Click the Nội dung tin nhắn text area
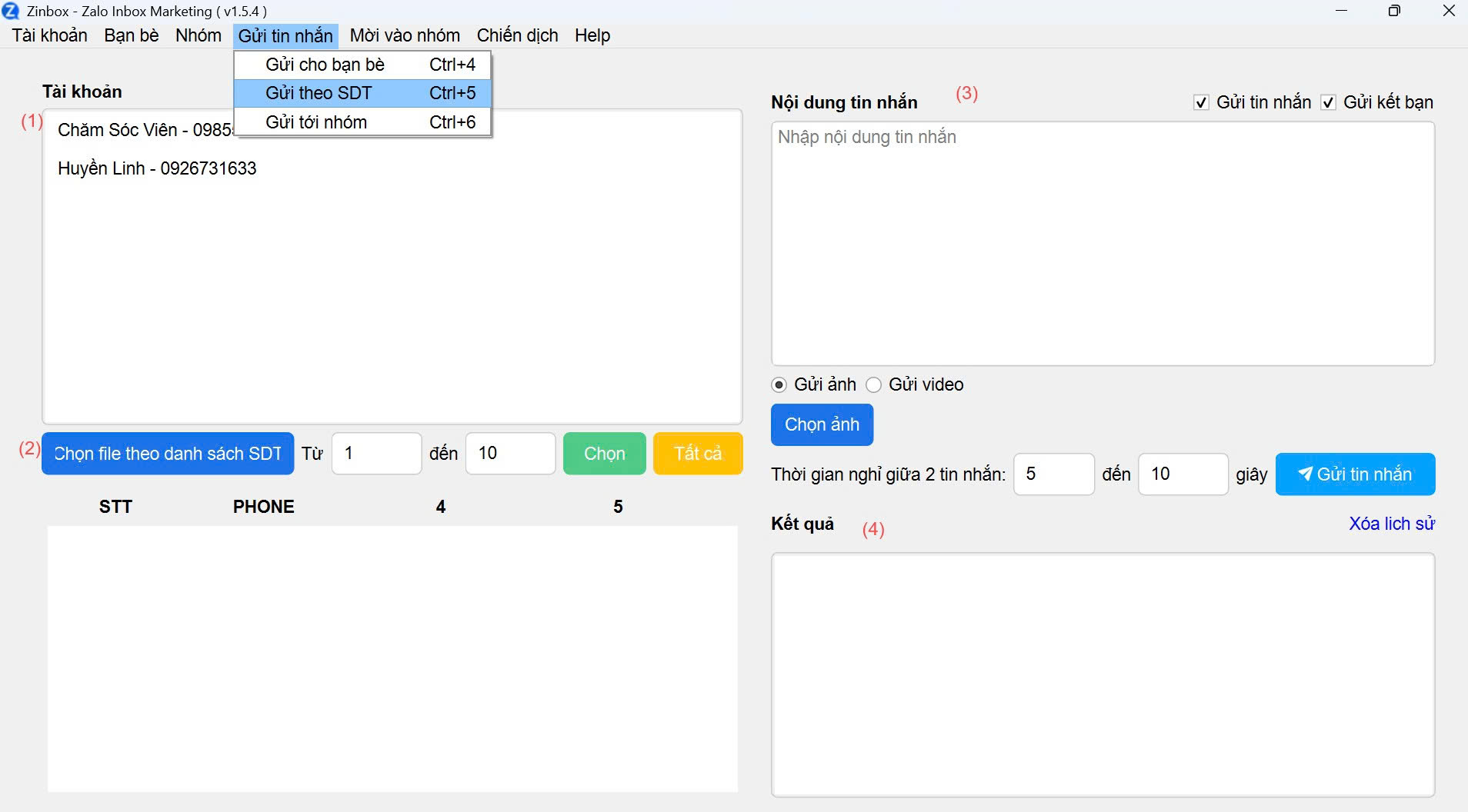 pos(1103,243)
